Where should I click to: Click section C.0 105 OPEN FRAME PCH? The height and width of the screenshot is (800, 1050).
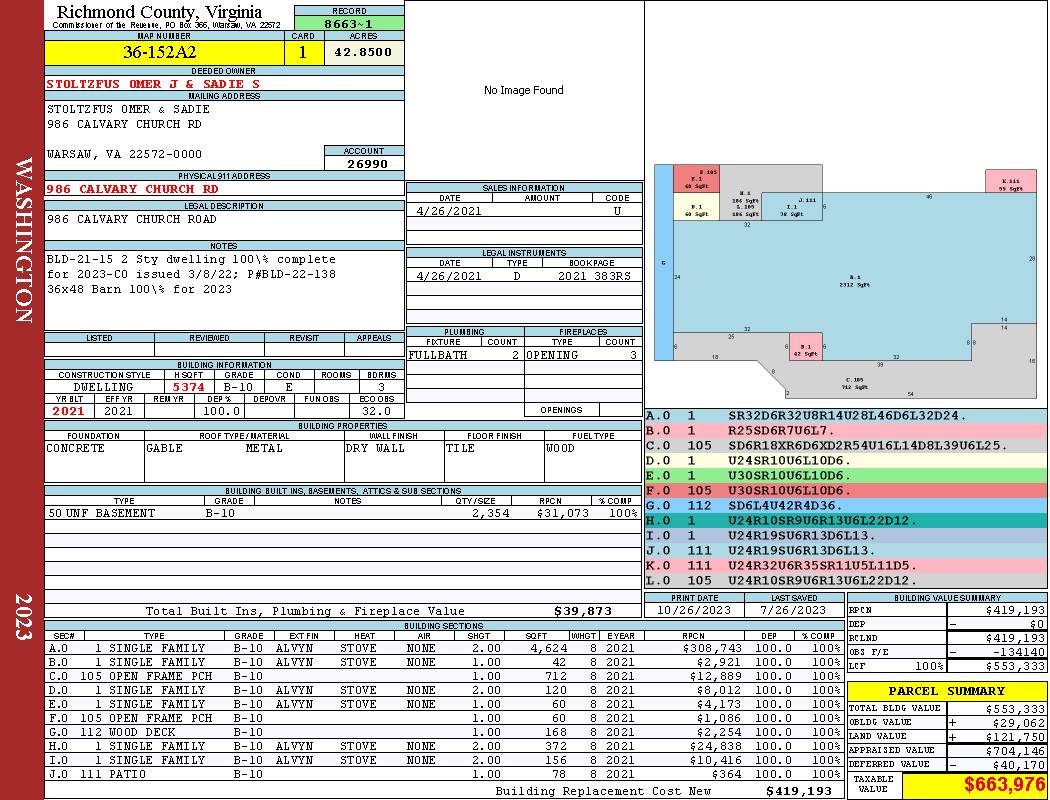pos(443,676)
